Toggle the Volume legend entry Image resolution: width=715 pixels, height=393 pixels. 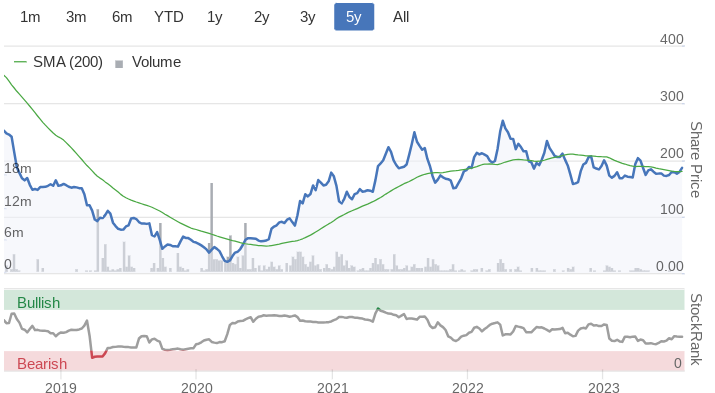[148, 62]
